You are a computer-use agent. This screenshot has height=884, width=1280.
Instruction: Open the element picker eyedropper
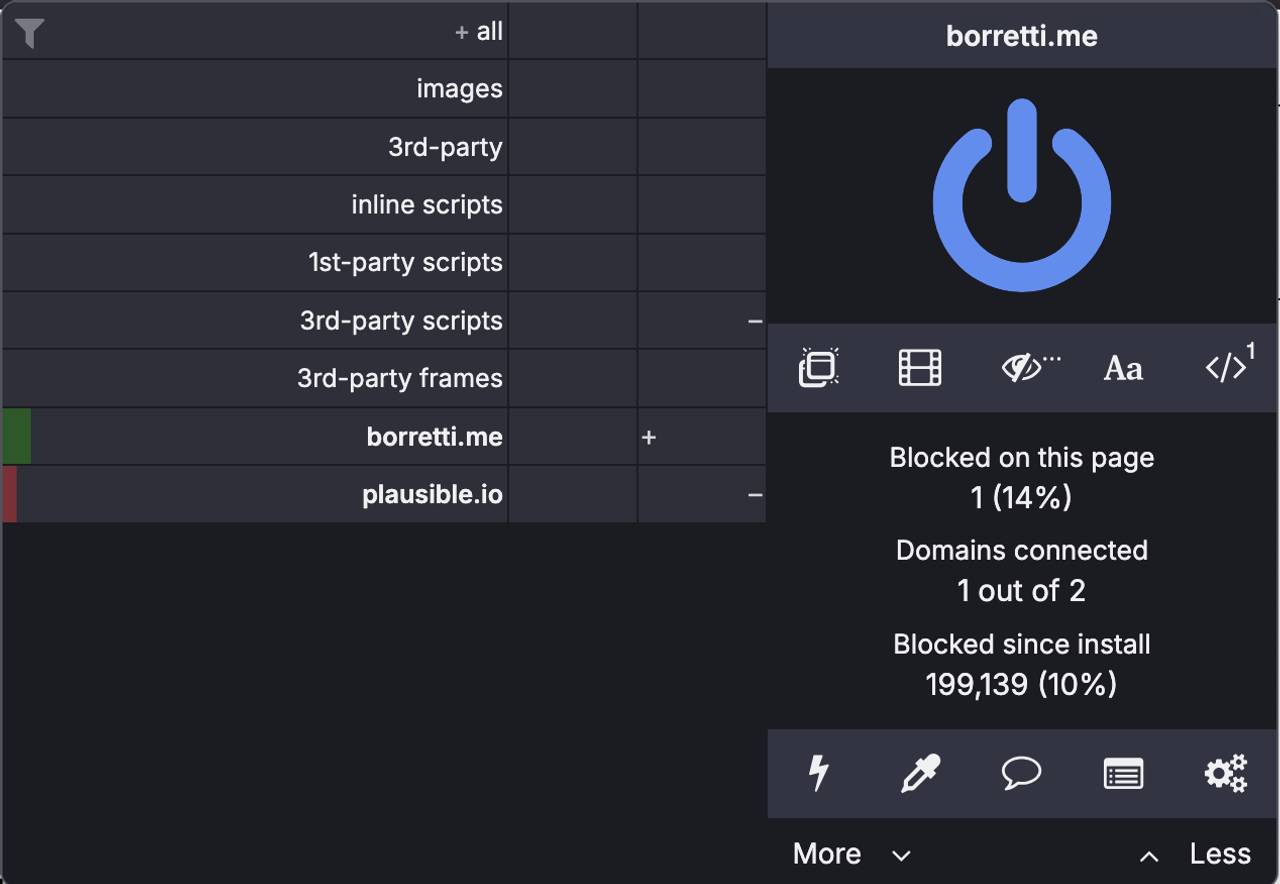920,773
